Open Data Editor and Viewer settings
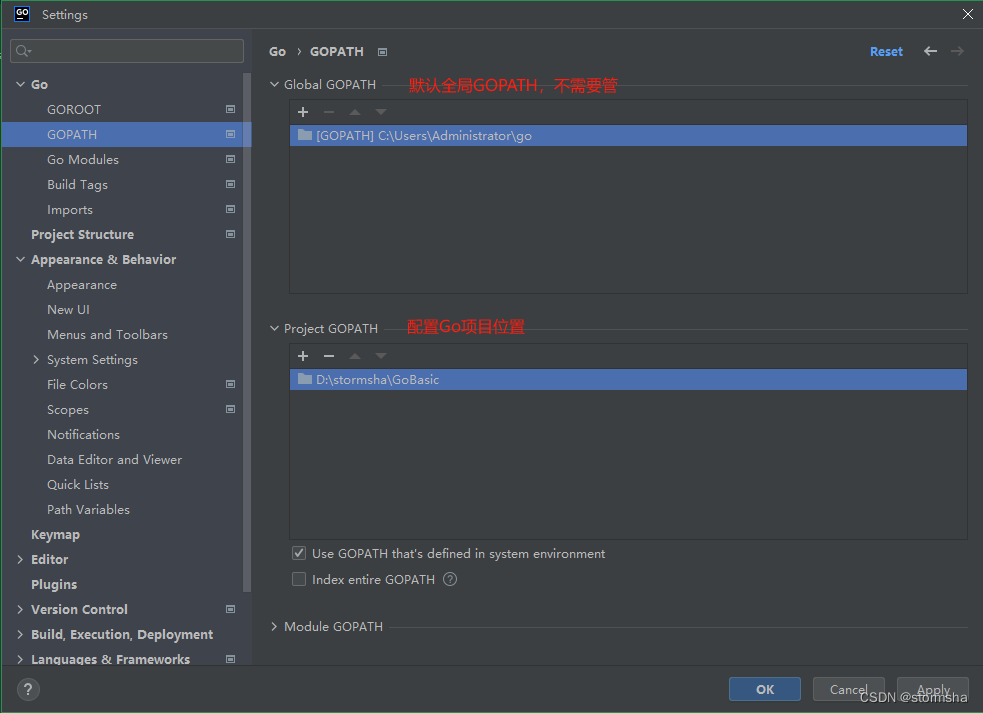The height and width of the screenshot is (713, 983). [x=114, y=460]
